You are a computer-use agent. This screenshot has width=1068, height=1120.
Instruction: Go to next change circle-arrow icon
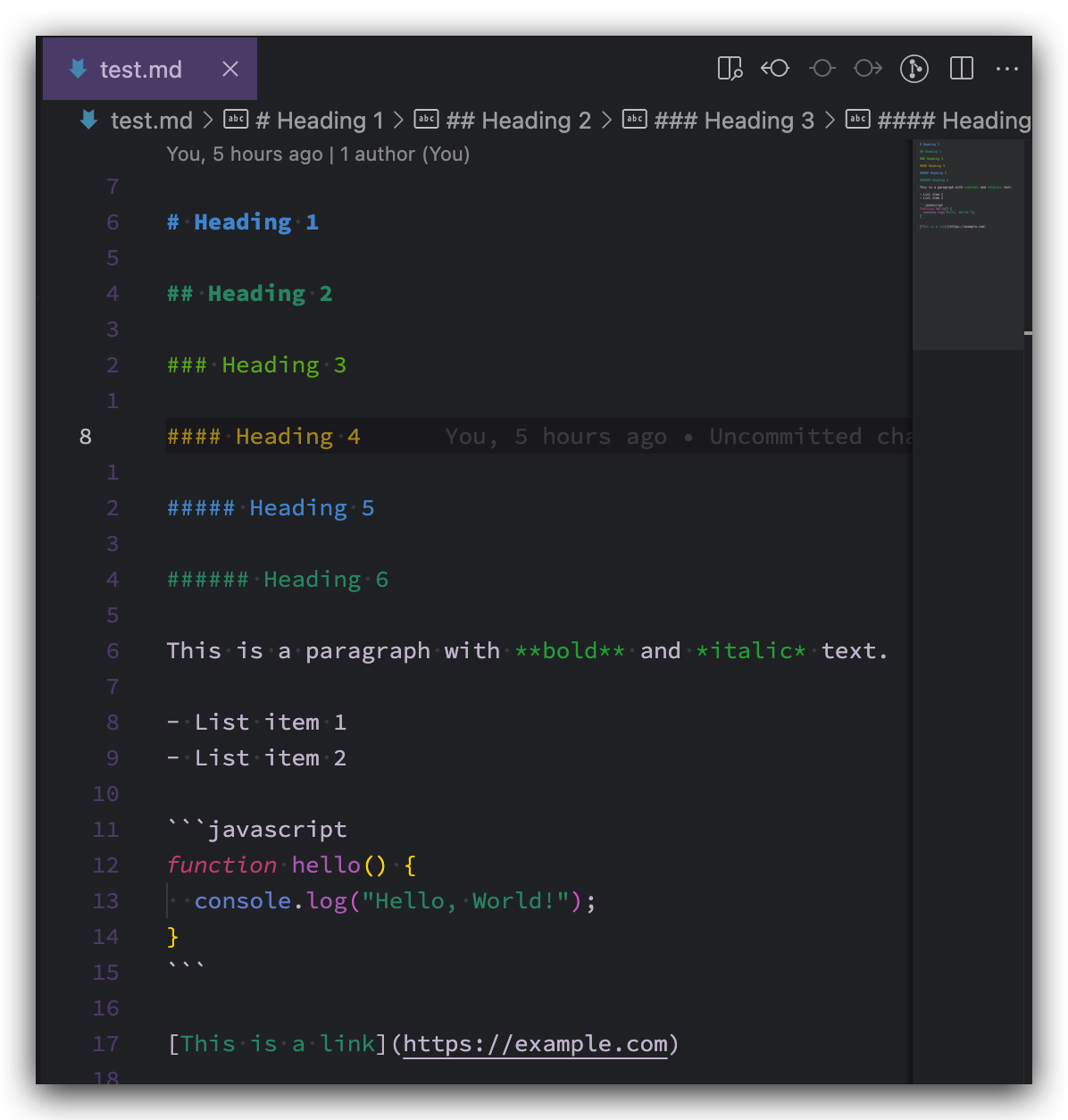868,69
